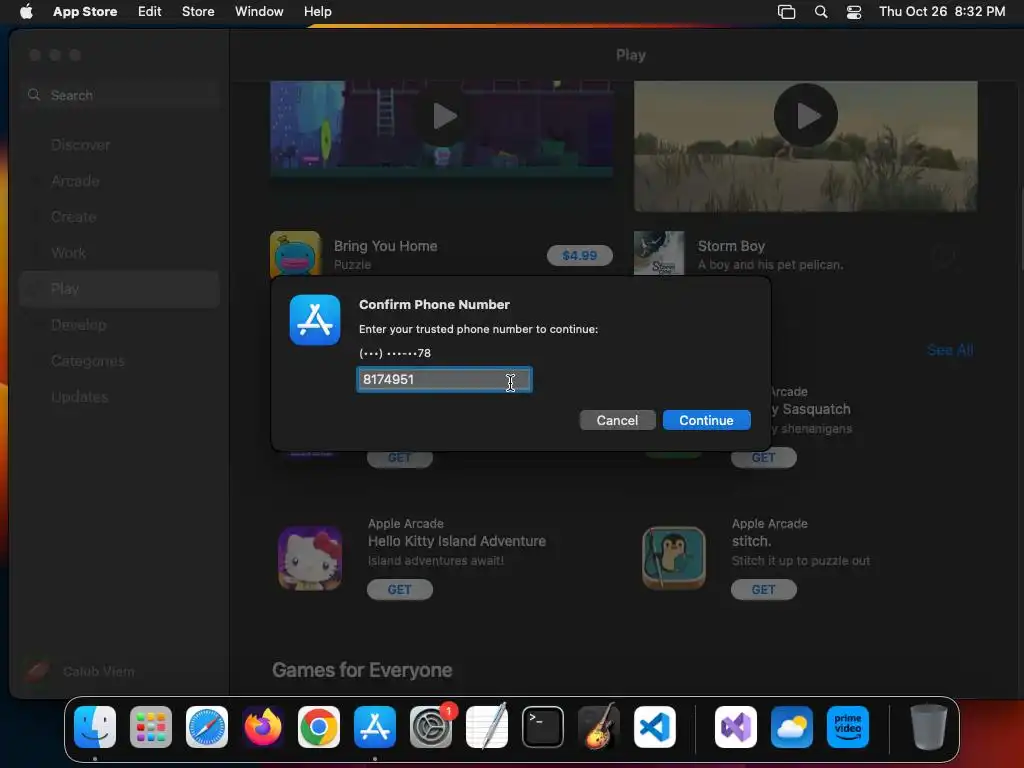The image size is (1024, 768).
Task: Open Firefox from the Dock
Action: click(263, 727)
